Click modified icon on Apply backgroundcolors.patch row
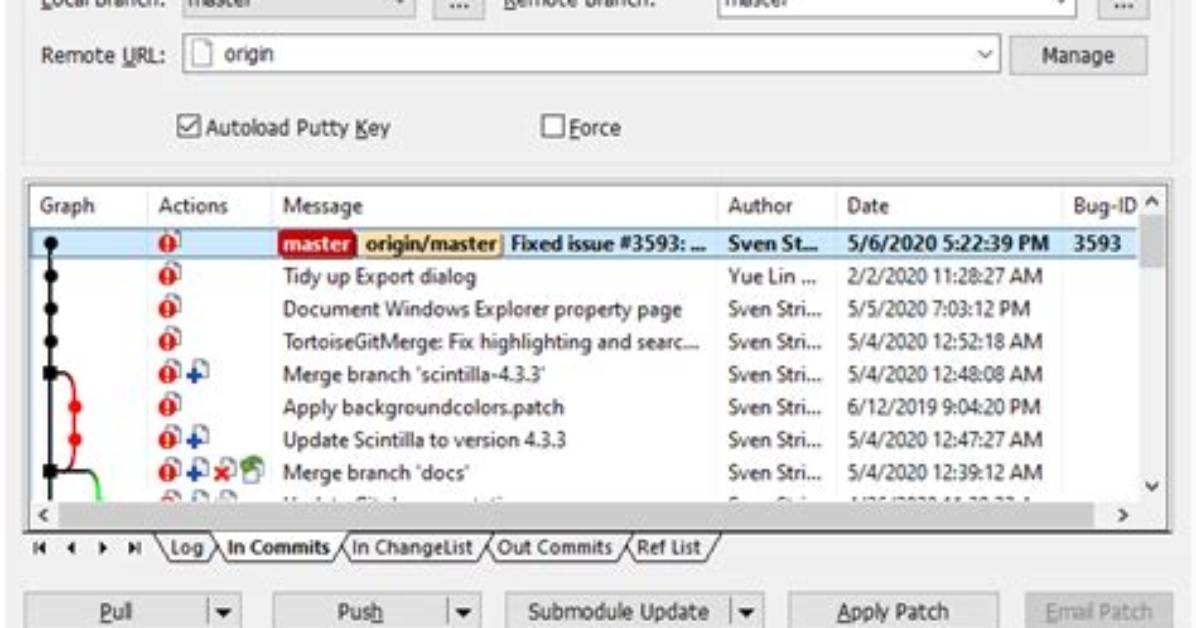 tap(169, 407)
